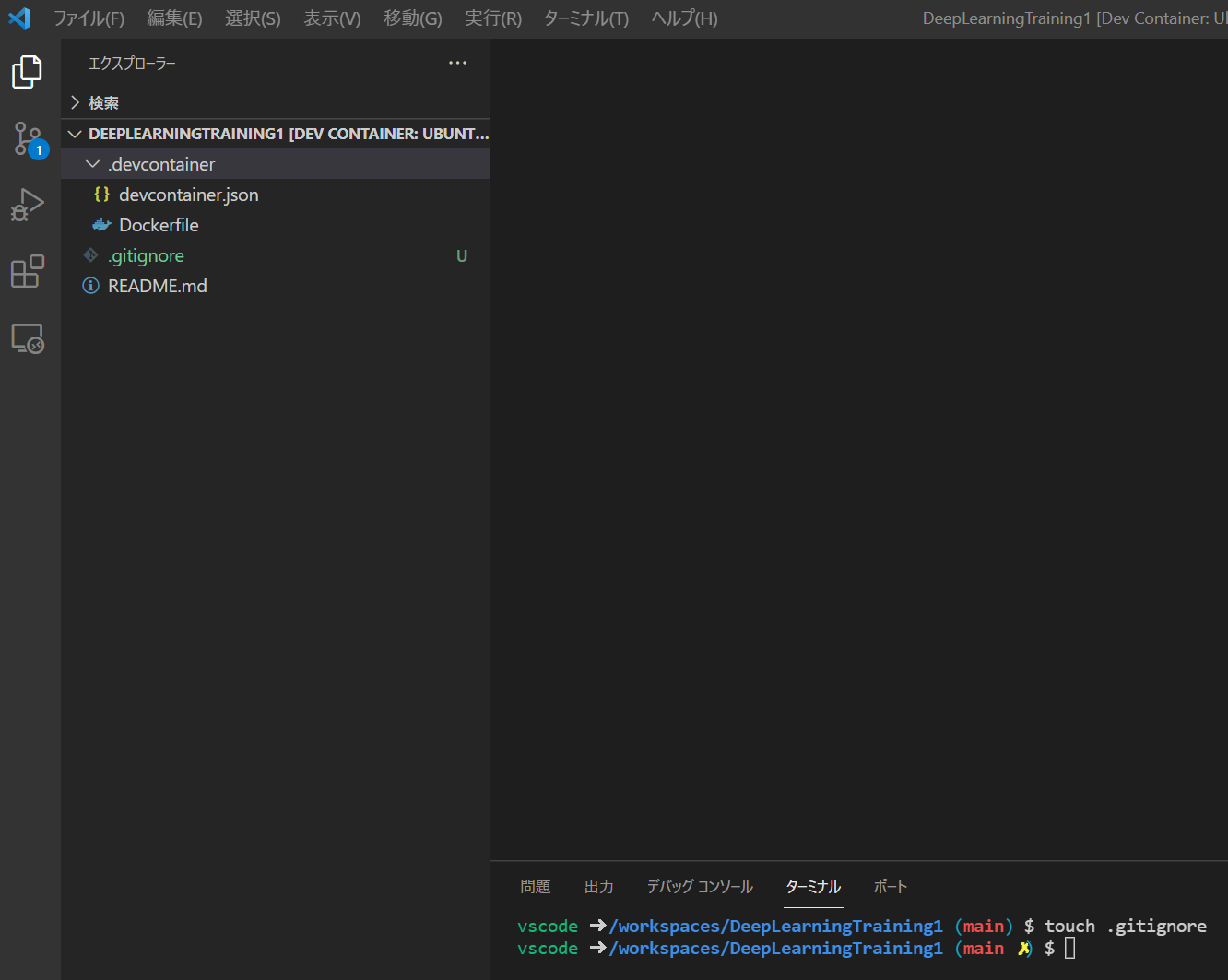Image resolution: width=1228 pixels, height=980 pixels.
Task: Open devcontainer.json via its JSON file icon
Action: [x=101, y=195]
